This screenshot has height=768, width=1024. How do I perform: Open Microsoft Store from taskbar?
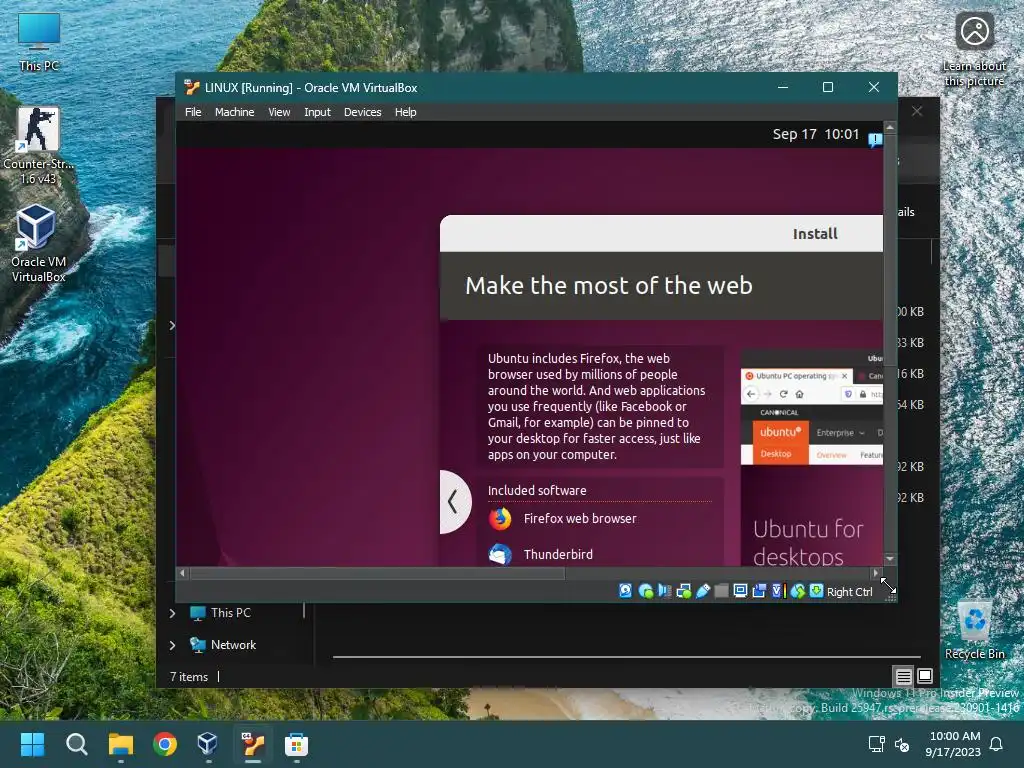tap(296, 744)
